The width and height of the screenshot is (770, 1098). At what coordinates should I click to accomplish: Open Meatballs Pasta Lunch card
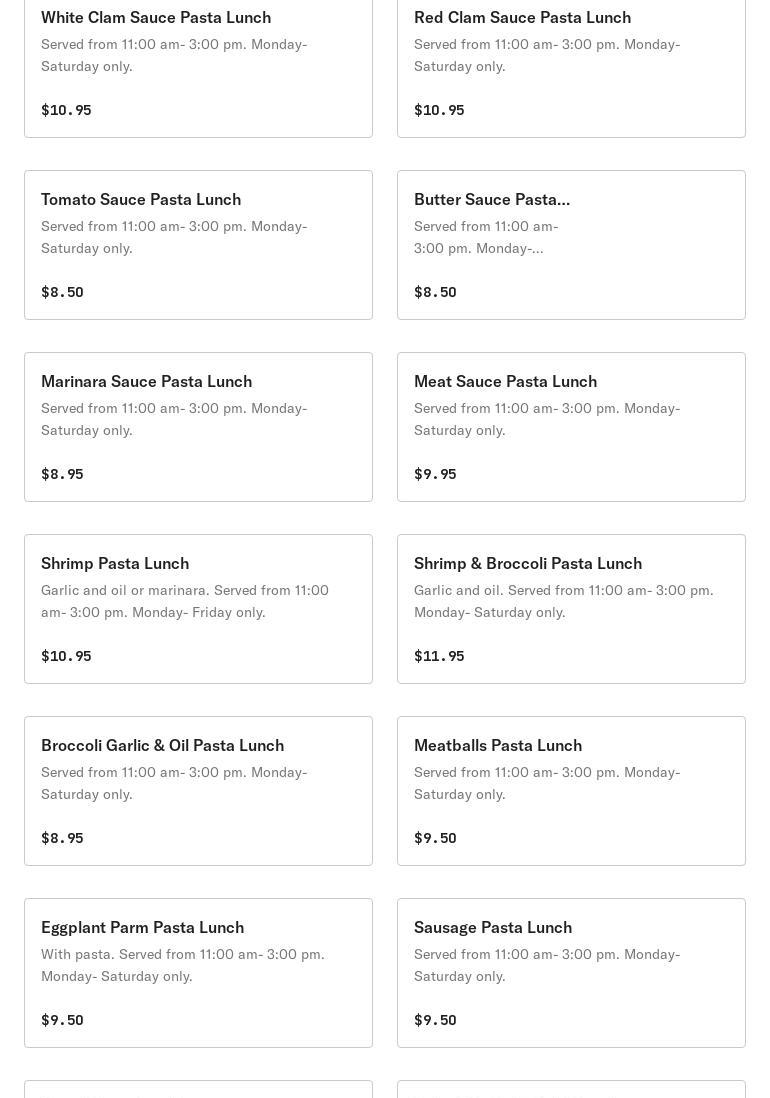point(571,791)
